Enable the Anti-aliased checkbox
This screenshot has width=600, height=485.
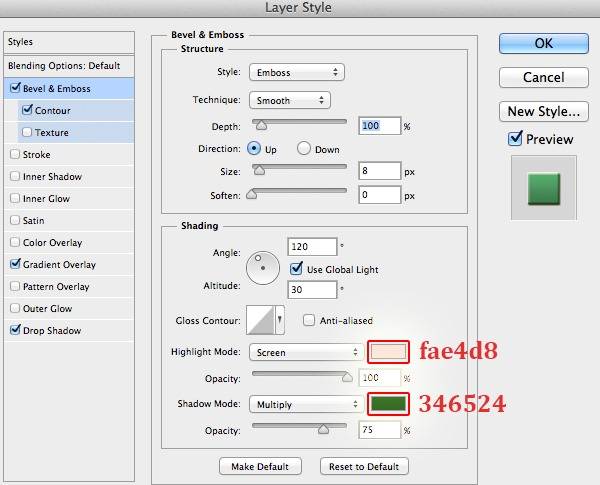tap(309, 320)
